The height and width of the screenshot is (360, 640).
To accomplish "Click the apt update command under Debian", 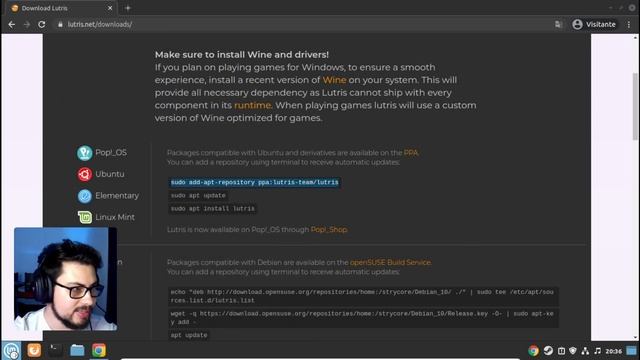I will 189,335.
